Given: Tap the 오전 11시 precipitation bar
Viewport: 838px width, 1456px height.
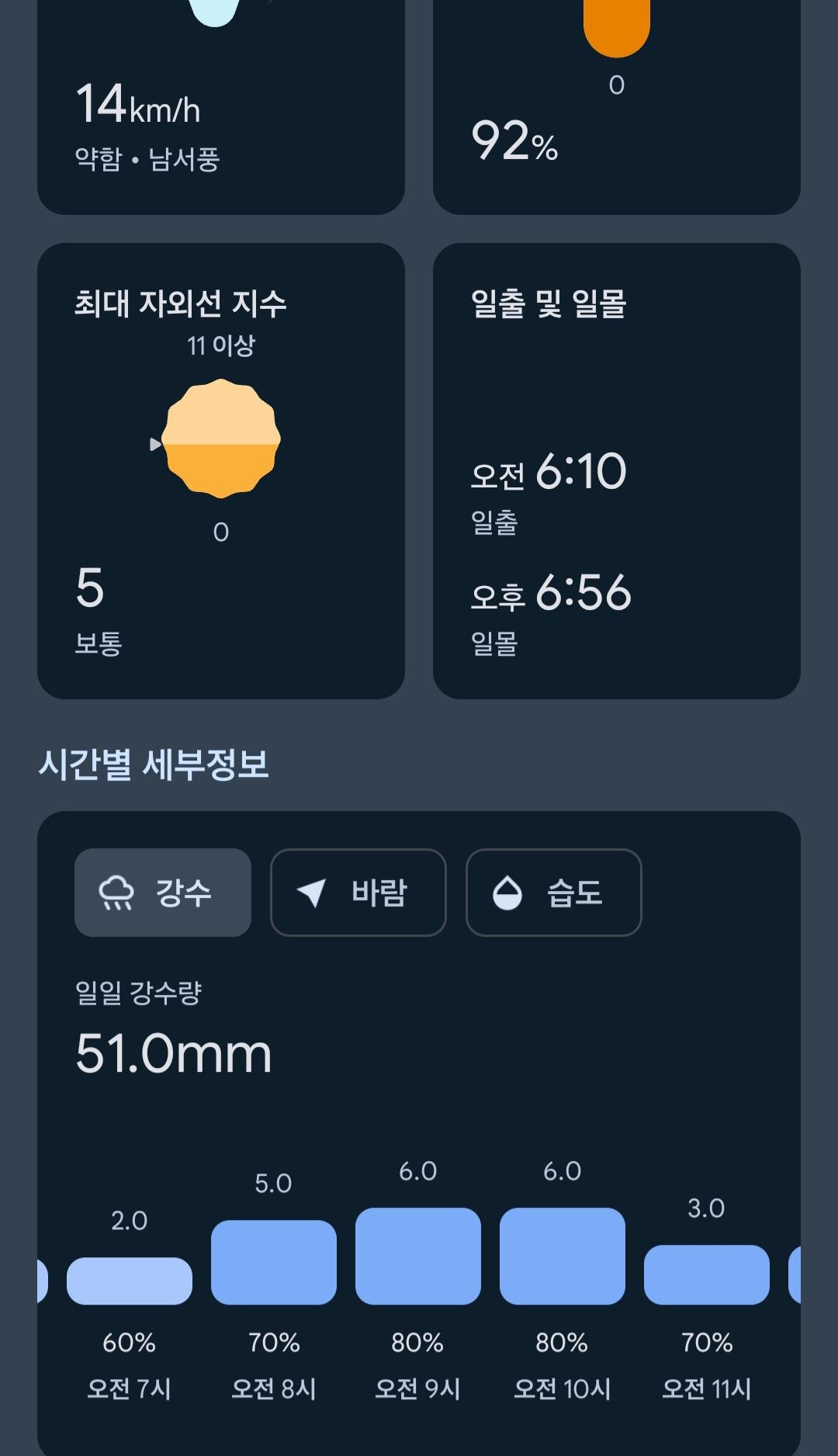Looking at the screenshot, I should click(x=707, y=1274).
